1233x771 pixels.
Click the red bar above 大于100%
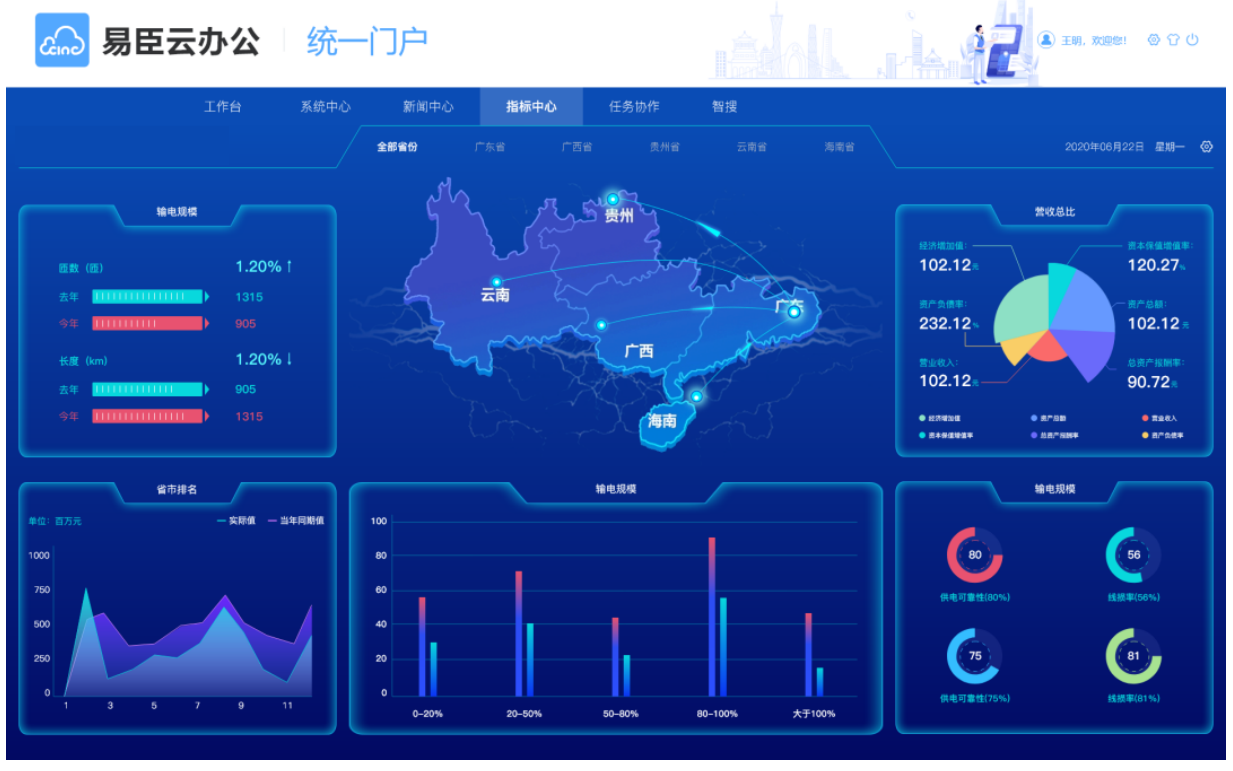pyautogui.click(x=808, y=655)
